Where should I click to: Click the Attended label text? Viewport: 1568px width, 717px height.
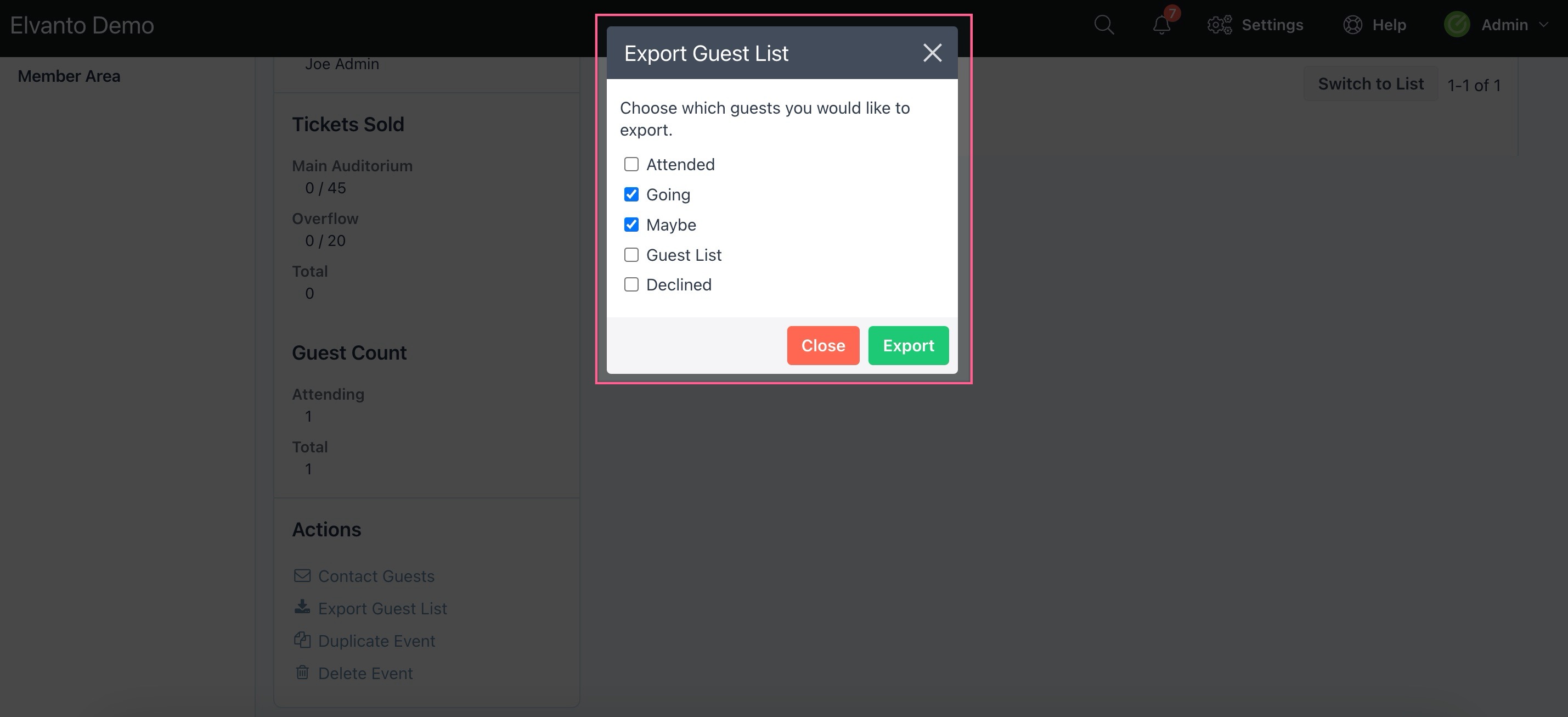680,165
